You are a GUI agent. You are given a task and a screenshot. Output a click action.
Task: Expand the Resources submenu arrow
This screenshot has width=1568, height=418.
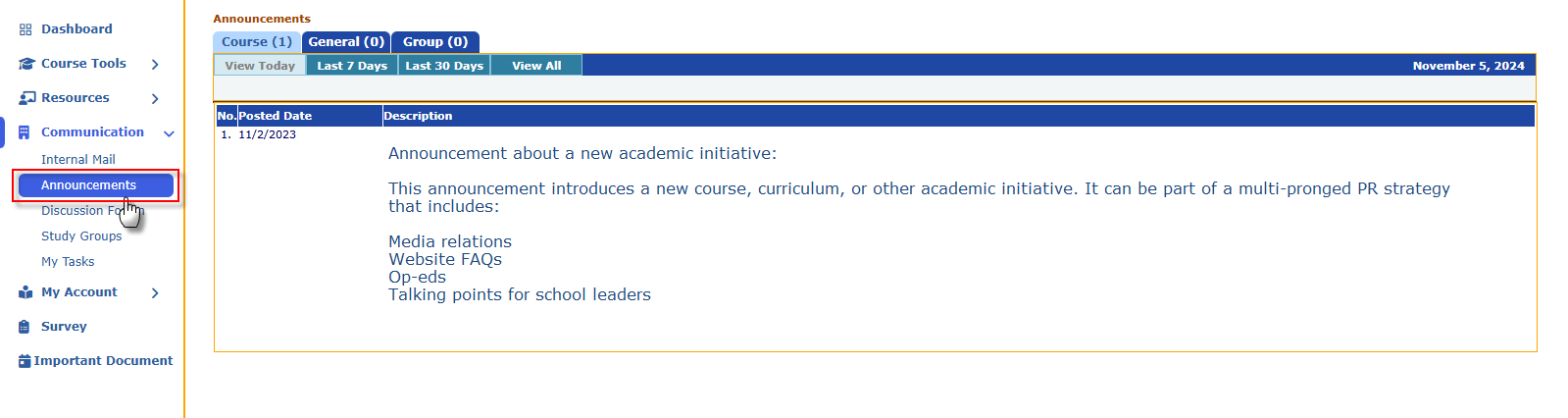point(155,98)
